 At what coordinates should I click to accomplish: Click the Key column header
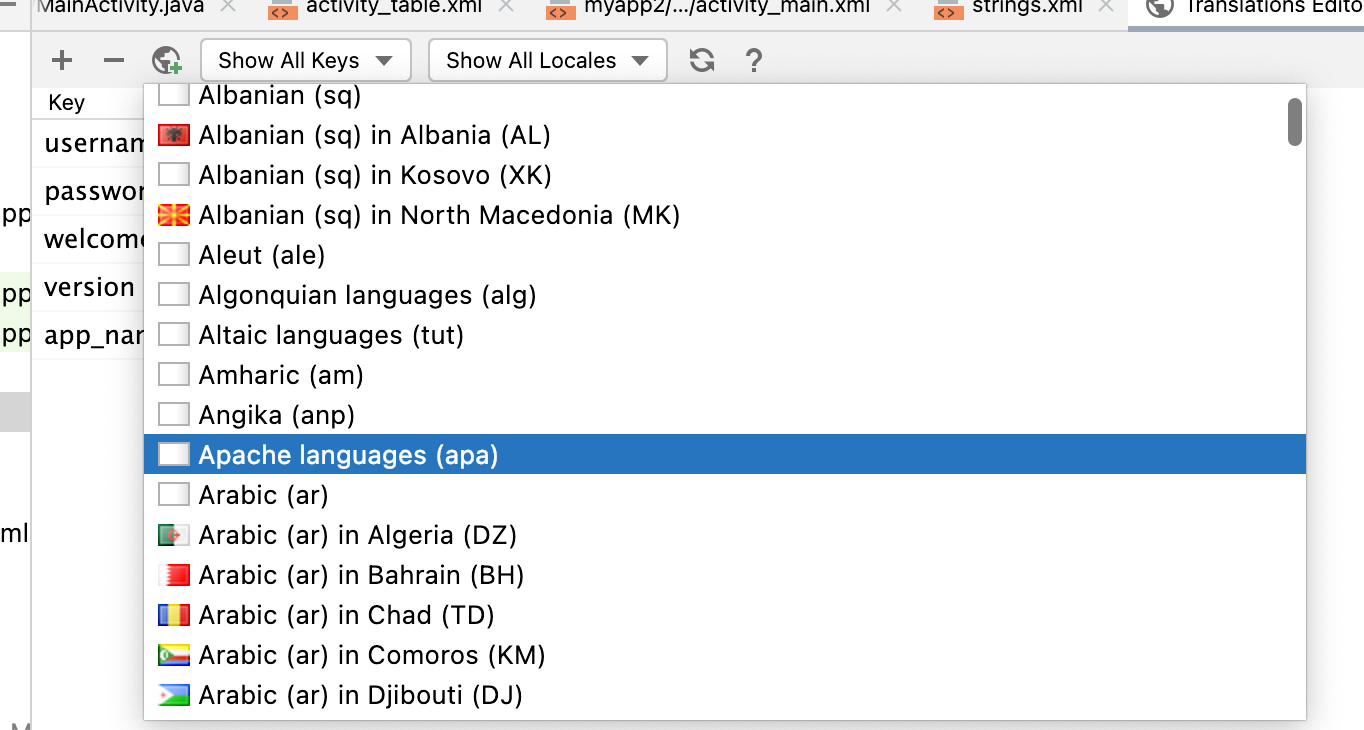point(88,103)
